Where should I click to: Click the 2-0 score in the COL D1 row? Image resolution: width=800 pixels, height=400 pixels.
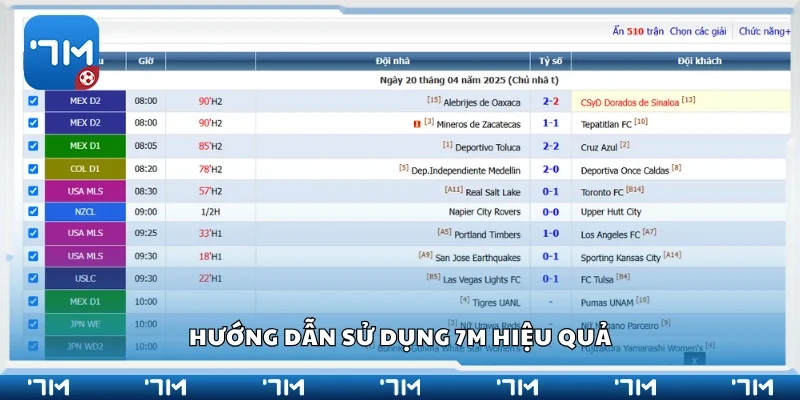tap(551, 169)
